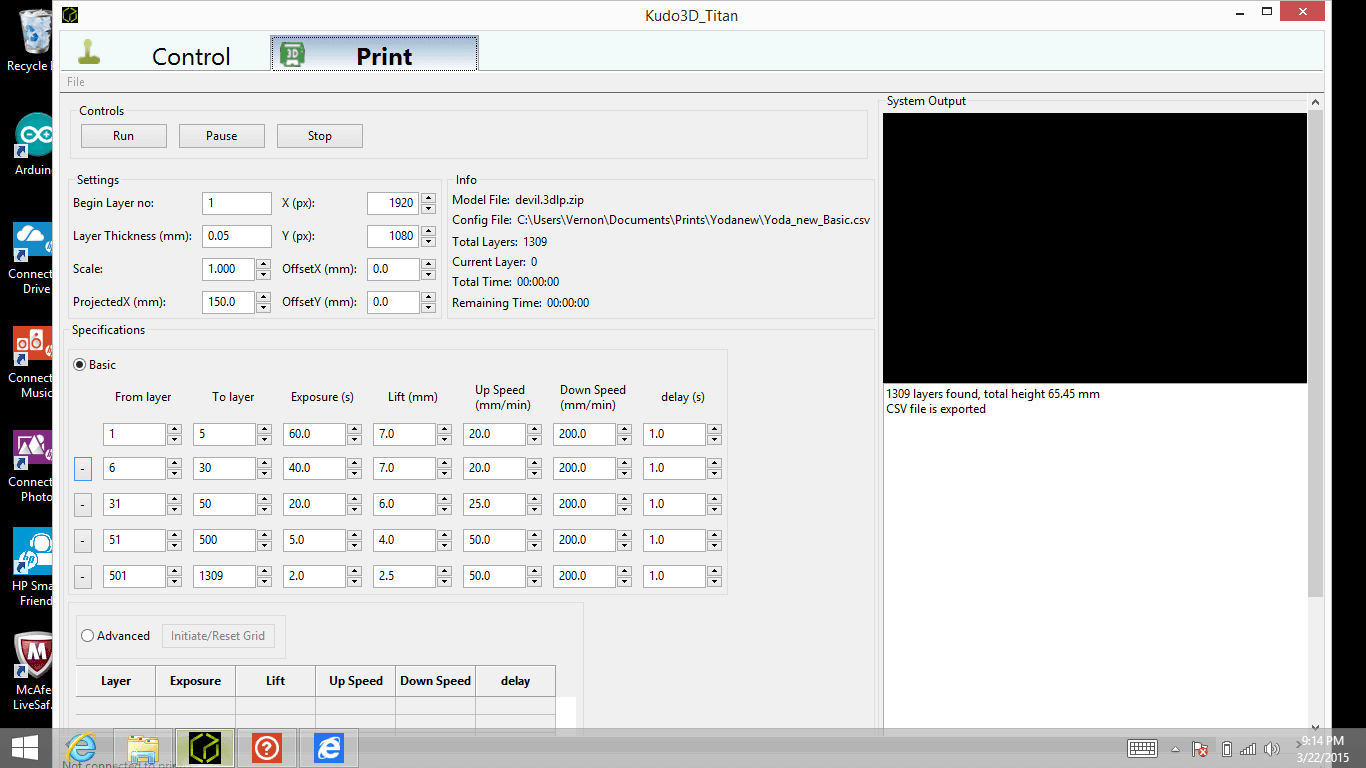This screenshot has height=768, width=1366.
Task: Click the volume speaker tray icon
Action: coord(1272,749)
